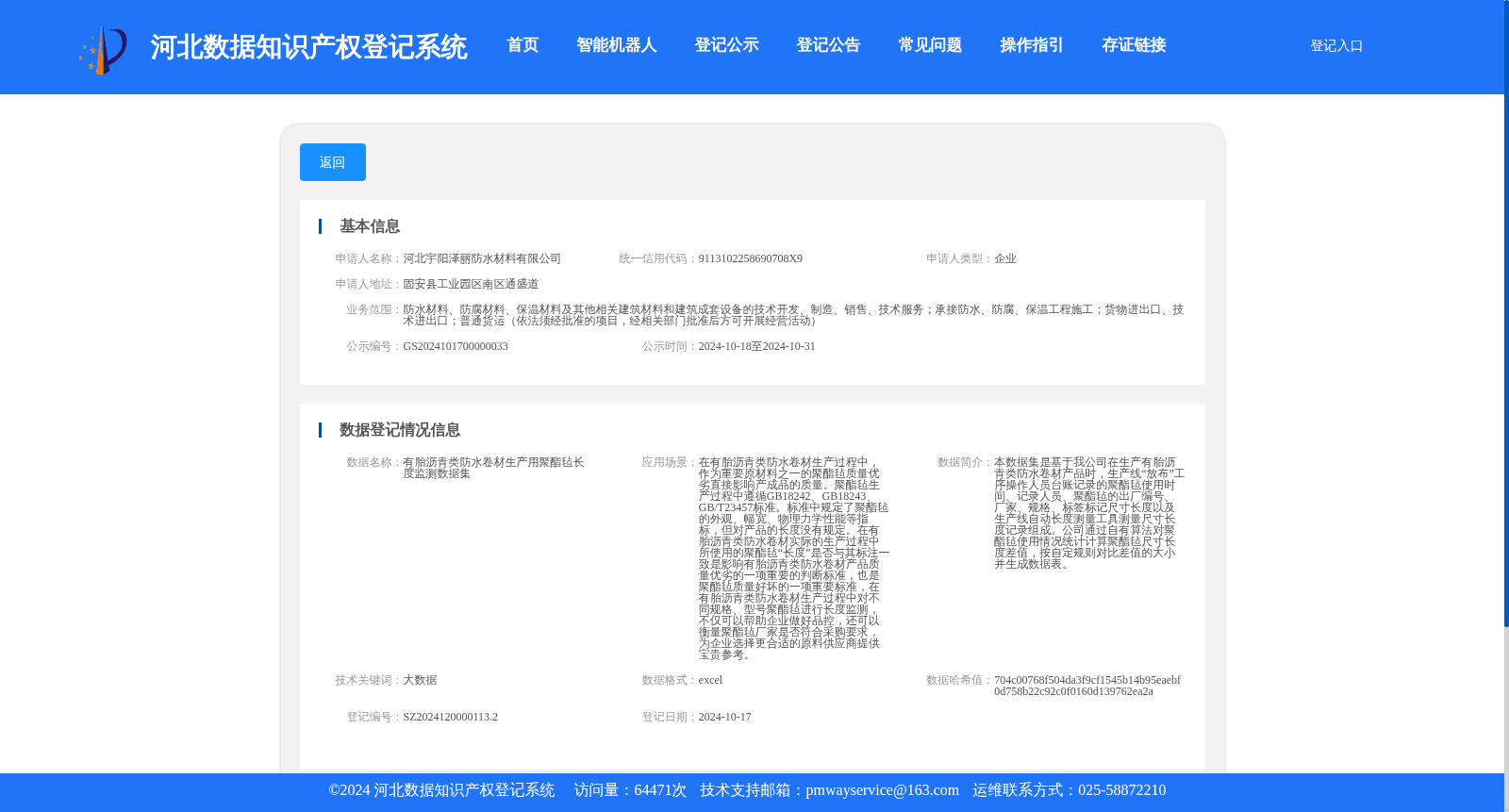Click support email pmwayservice@163.com in footer

(882, 790)
